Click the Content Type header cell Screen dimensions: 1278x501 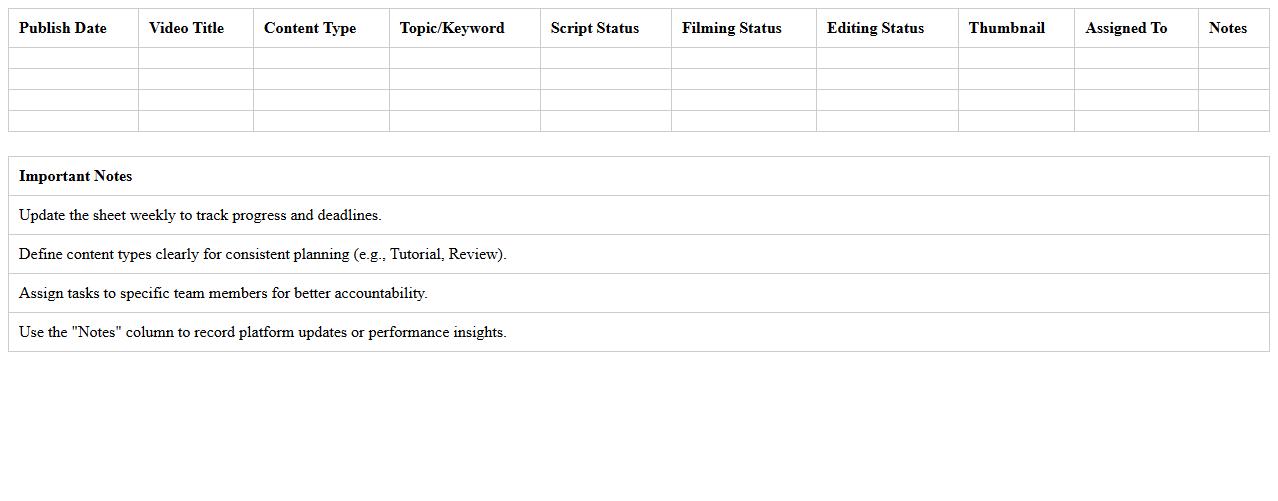click(x=310, y=28)
